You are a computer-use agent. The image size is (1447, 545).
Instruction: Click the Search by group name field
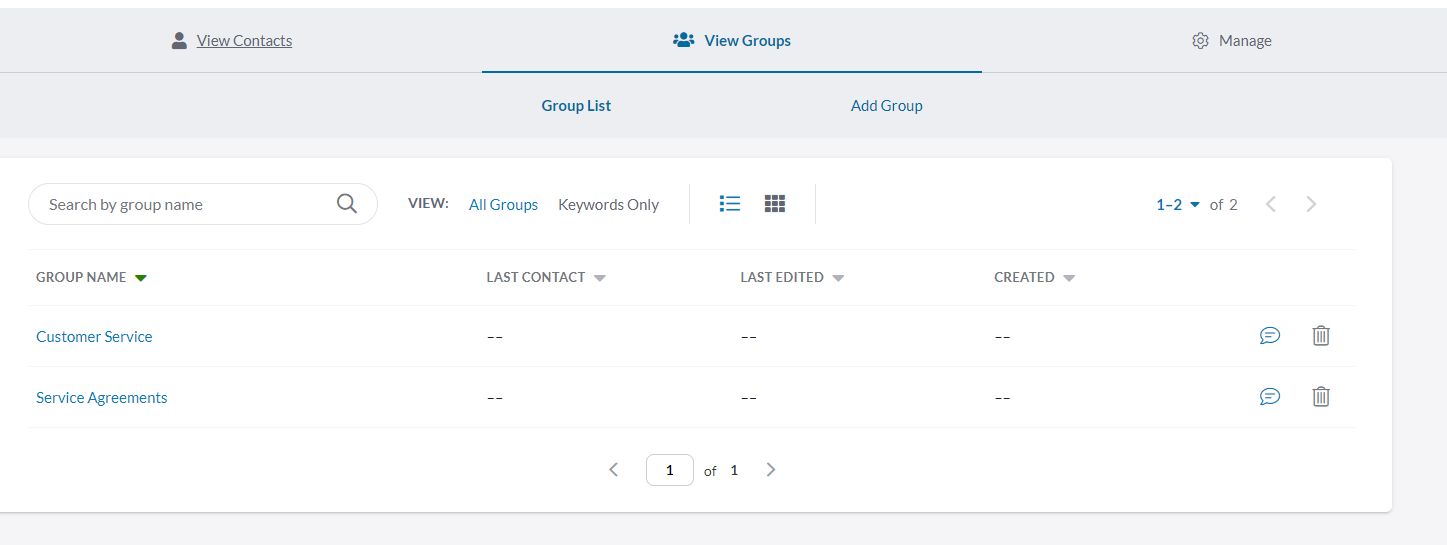[185, 204]
